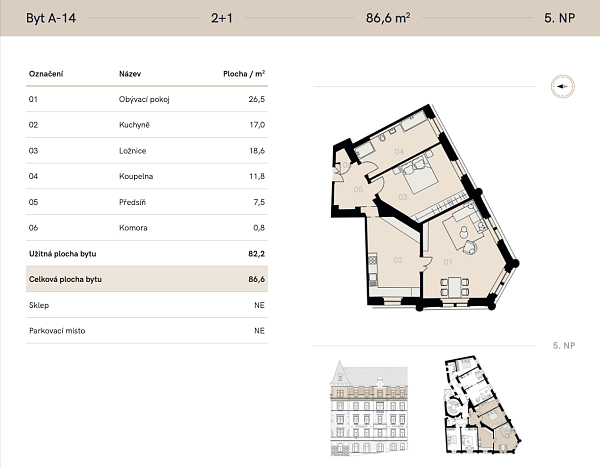Select the Obývací pokoj table row

(x=147, y=100)
